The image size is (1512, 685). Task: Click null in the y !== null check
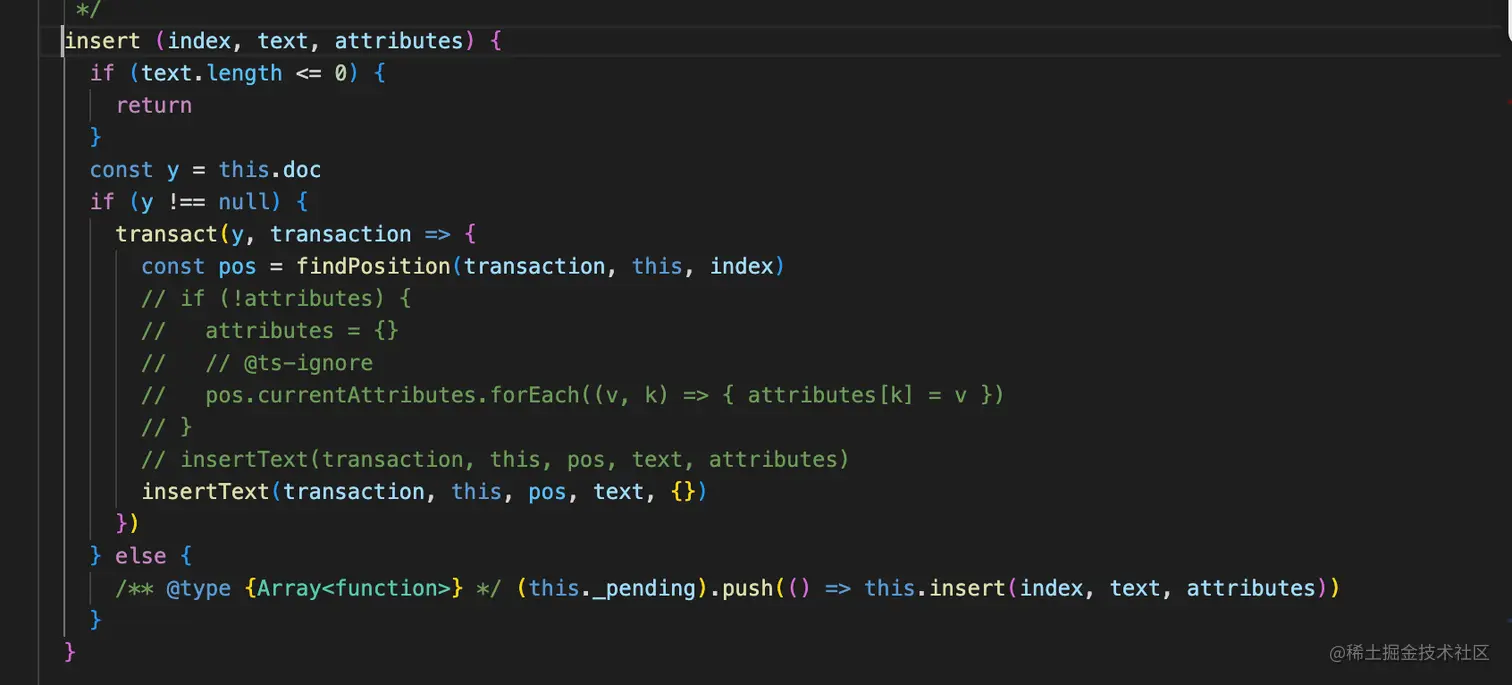click(244, 202)
